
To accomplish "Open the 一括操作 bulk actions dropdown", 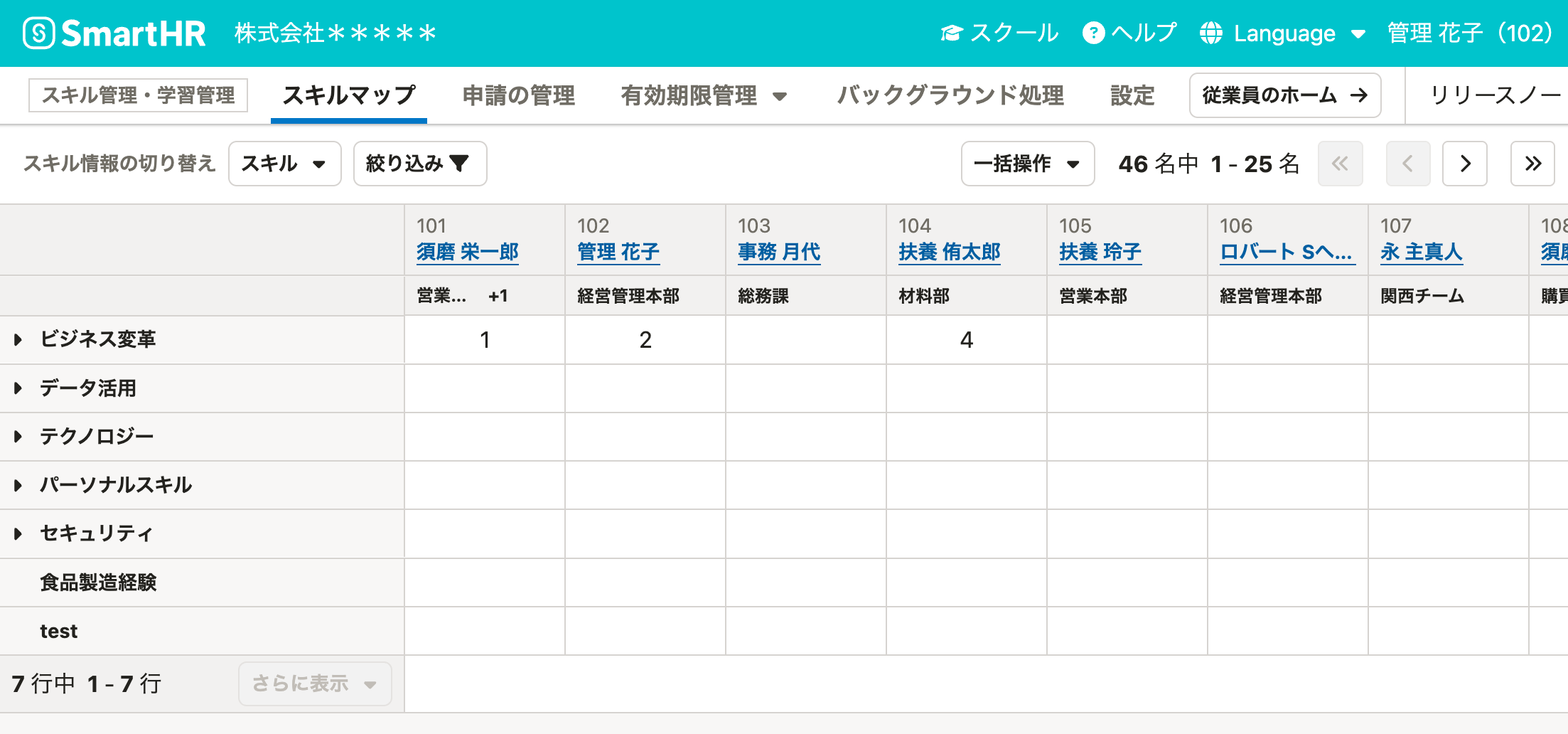I will (x=1027, y=164).
